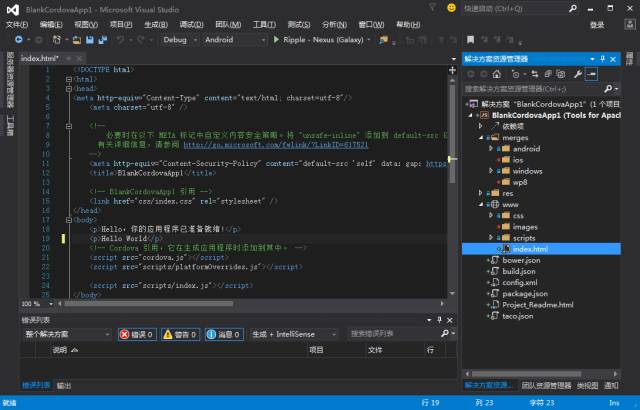This screenshot has height=410, width=640.
Task: Click the error list search magnifier icon
Action: tap(445, 334)
